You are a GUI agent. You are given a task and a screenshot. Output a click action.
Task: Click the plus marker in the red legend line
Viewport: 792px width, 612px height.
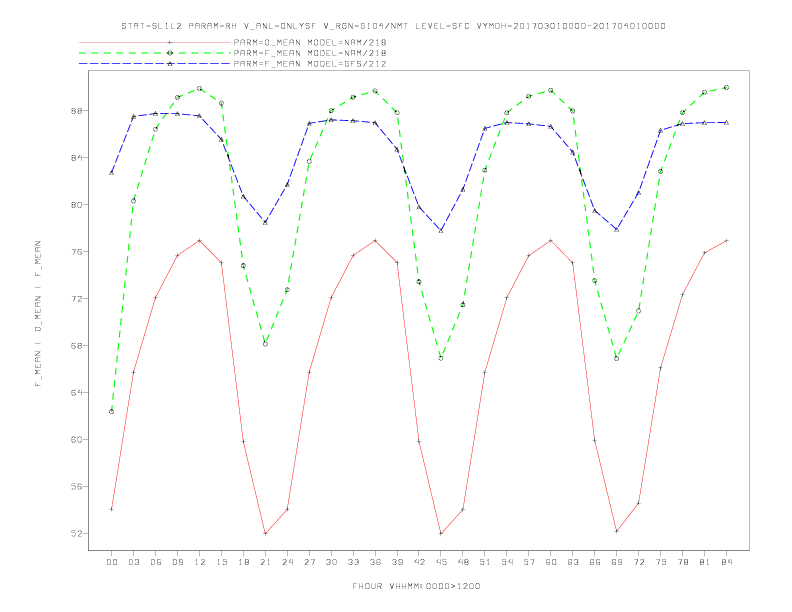pos(170,42)
